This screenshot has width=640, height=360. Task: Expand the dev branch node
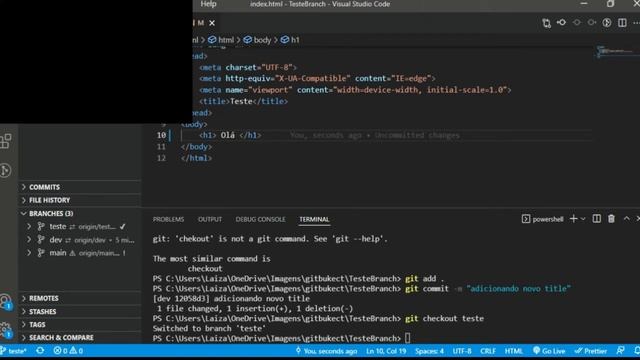coord(29,240)
